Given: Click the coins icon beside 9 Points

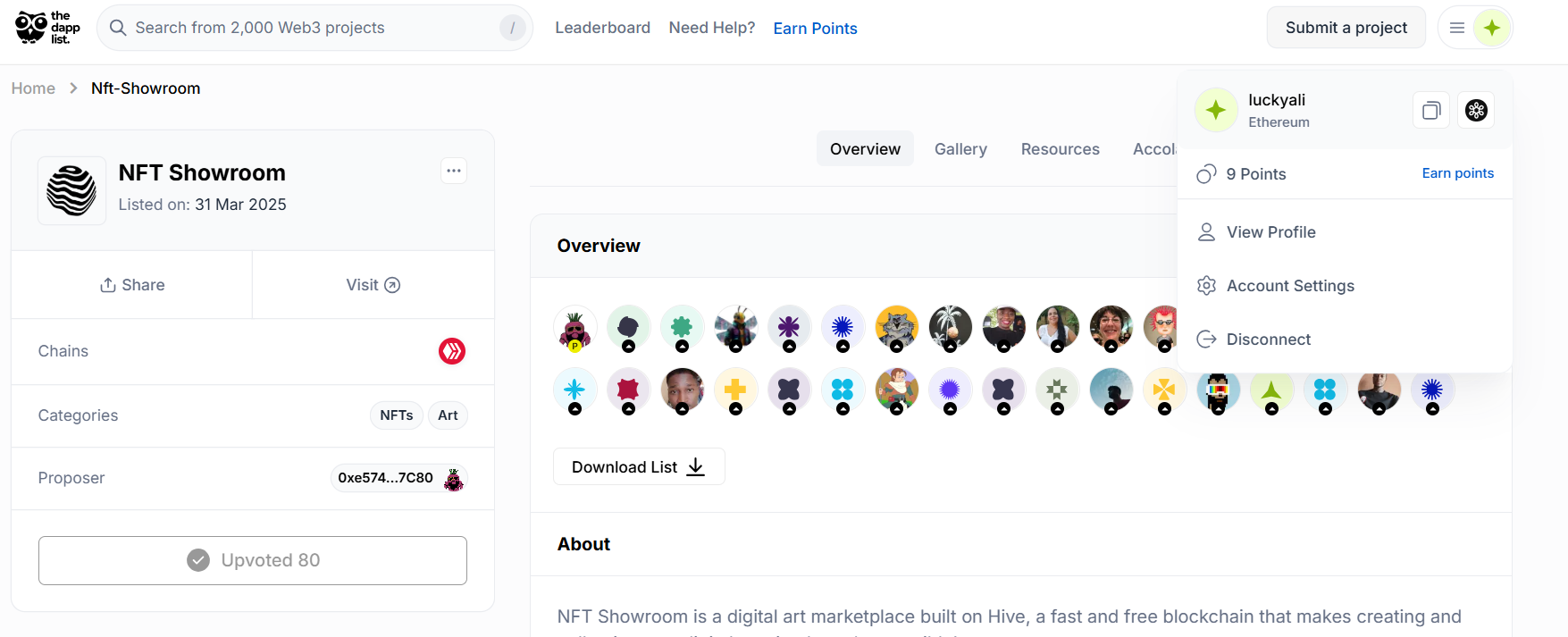Looking at the screenshot, I should 1207,173.
